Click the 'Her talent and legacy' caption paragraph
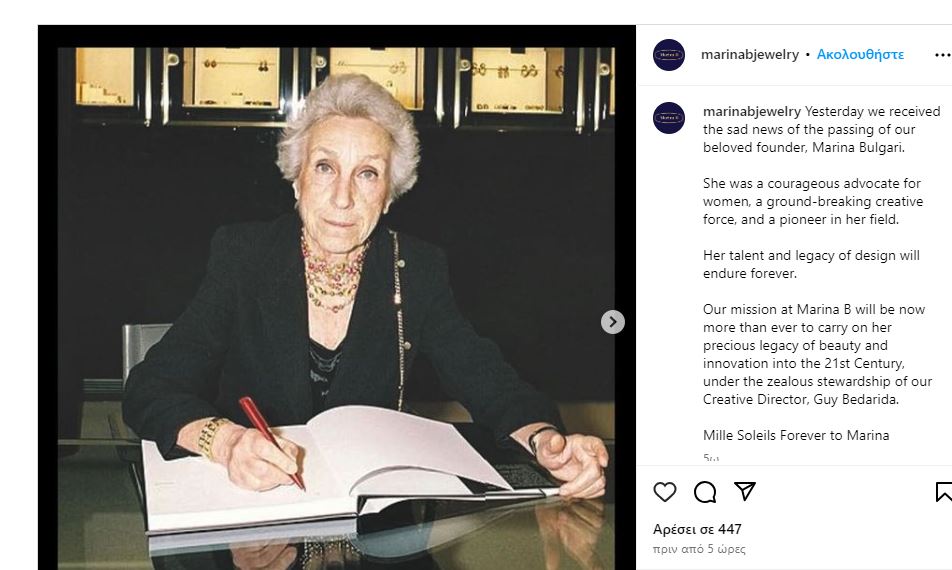 (x=811, y=264)
